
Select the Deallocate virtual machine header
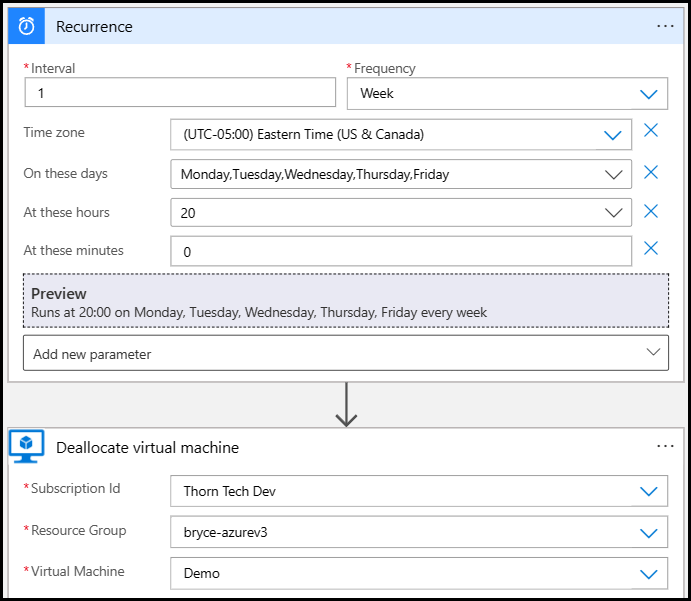tap(148, 448)
